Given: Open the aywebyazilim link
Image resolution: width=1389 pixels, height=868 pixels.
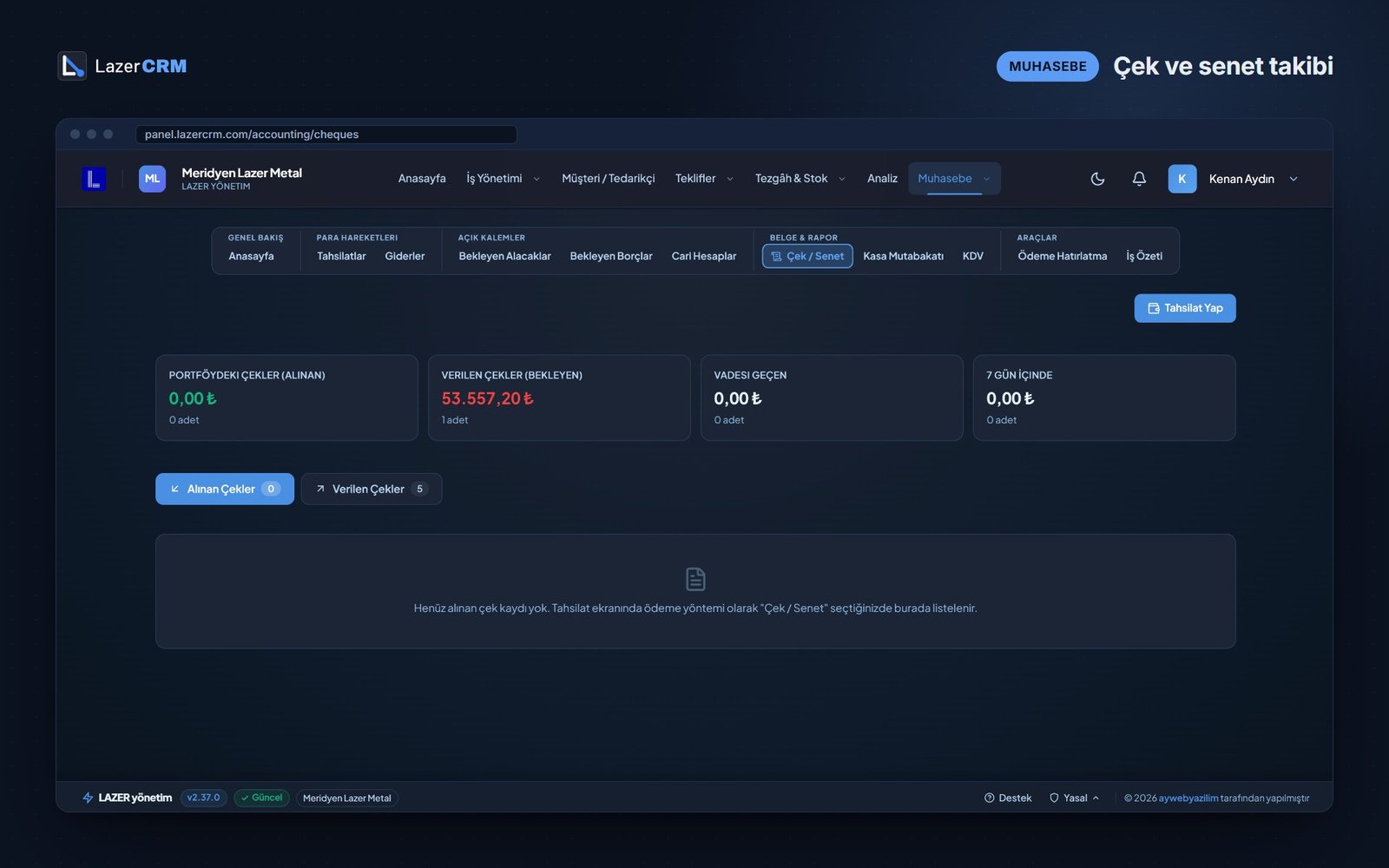Looking at the screenshot, I should pyautogui.click(x=1188, y=798).
